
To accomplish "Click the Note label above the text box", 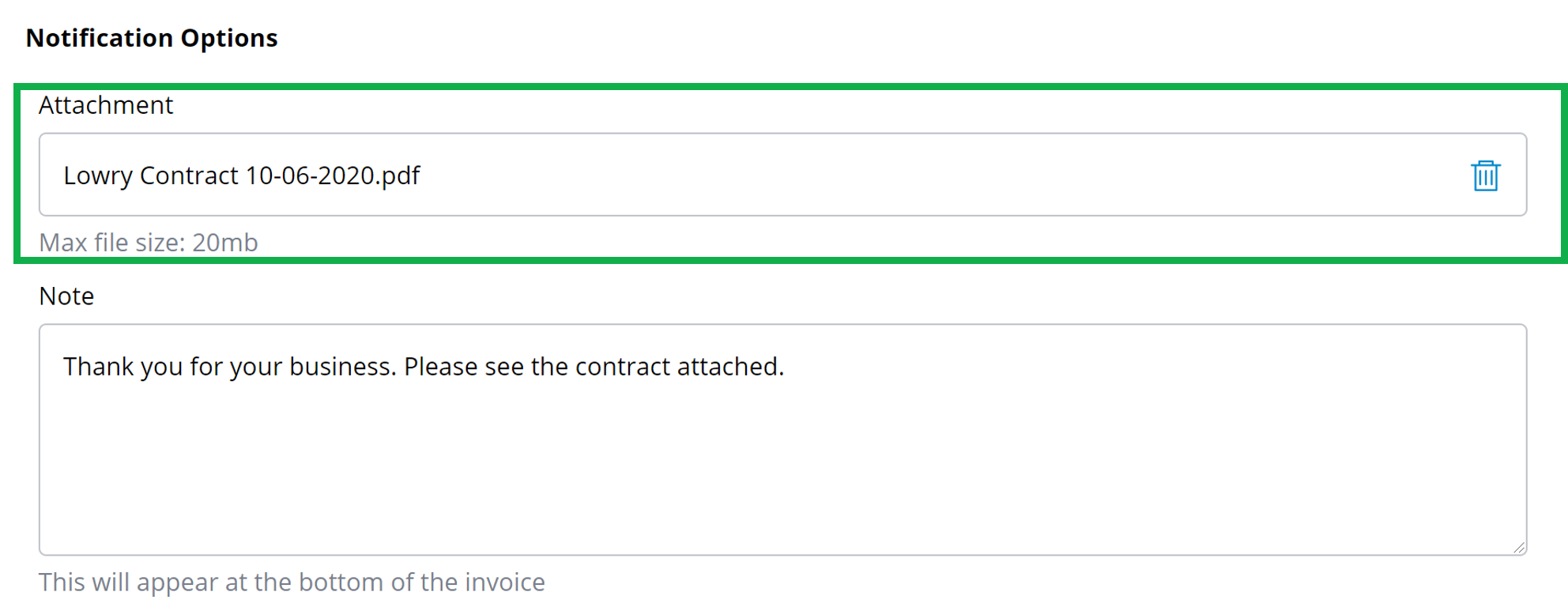I will tap(66, 296).
